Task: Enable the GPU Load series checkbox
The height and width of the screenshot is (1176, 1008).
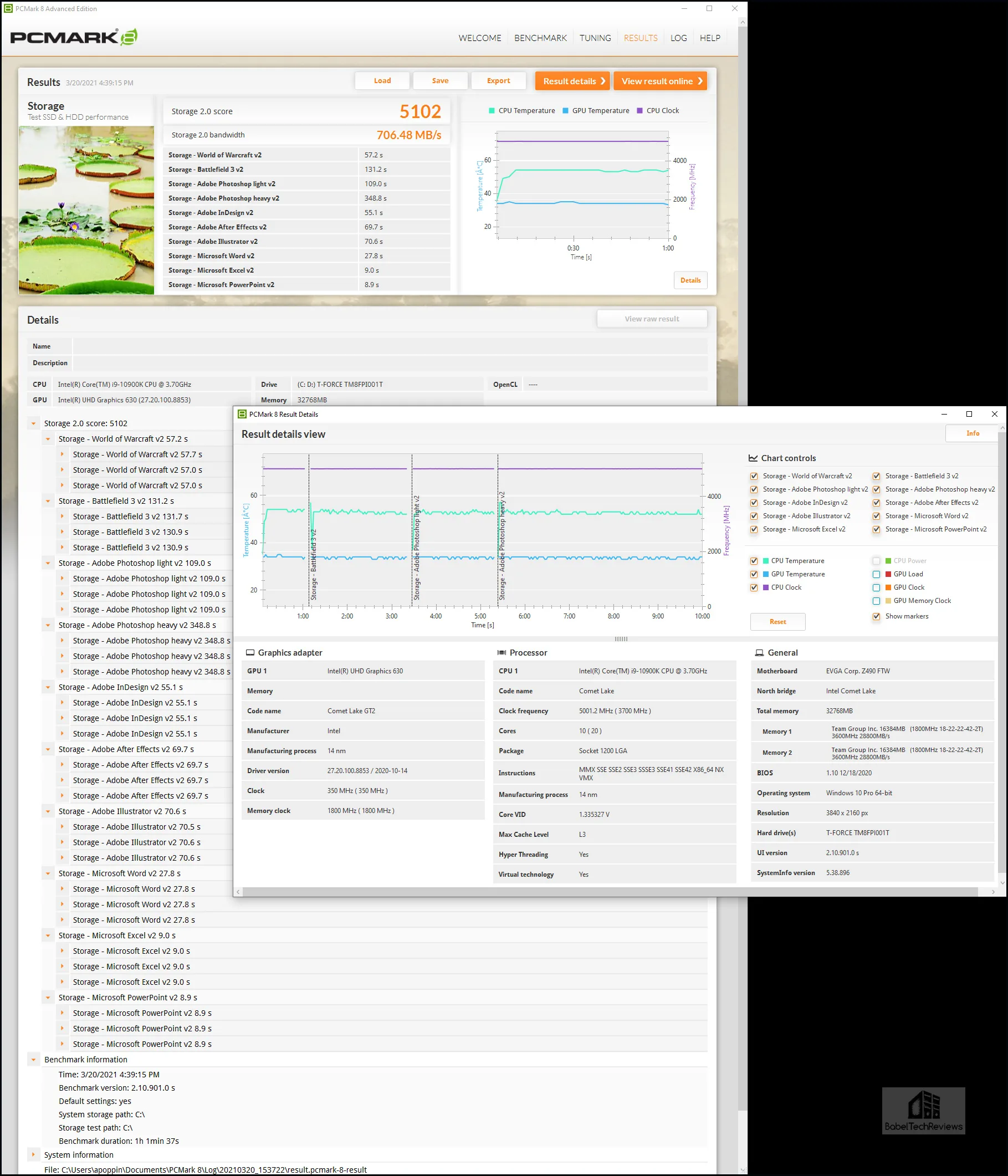Action: [x=876, y=574]
